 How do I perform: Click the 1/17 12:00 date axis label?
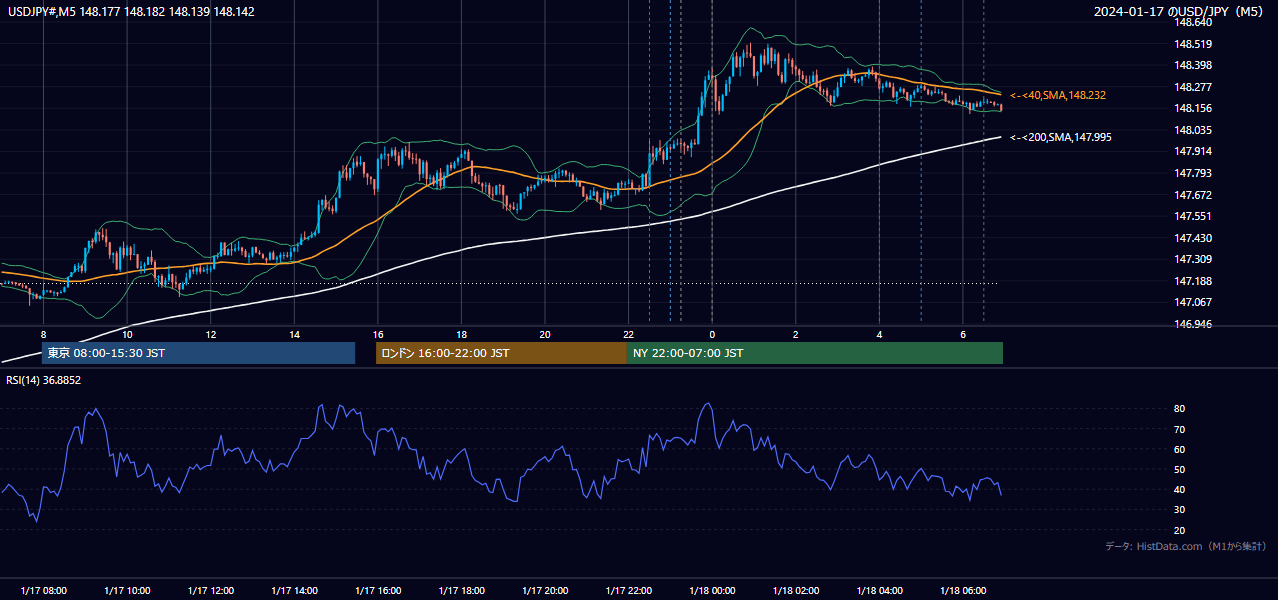(211, 591)
